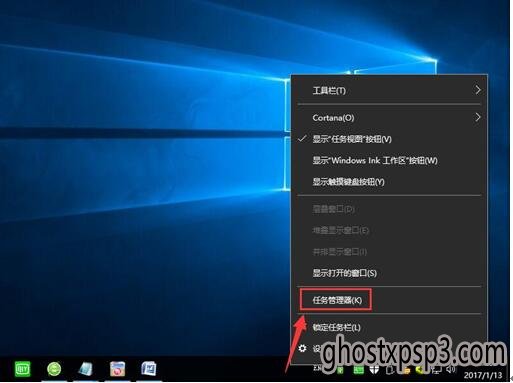513x383 pixels.
Task: Expand the 工具栏(T) submenu arrow
Action: point(478,90)
